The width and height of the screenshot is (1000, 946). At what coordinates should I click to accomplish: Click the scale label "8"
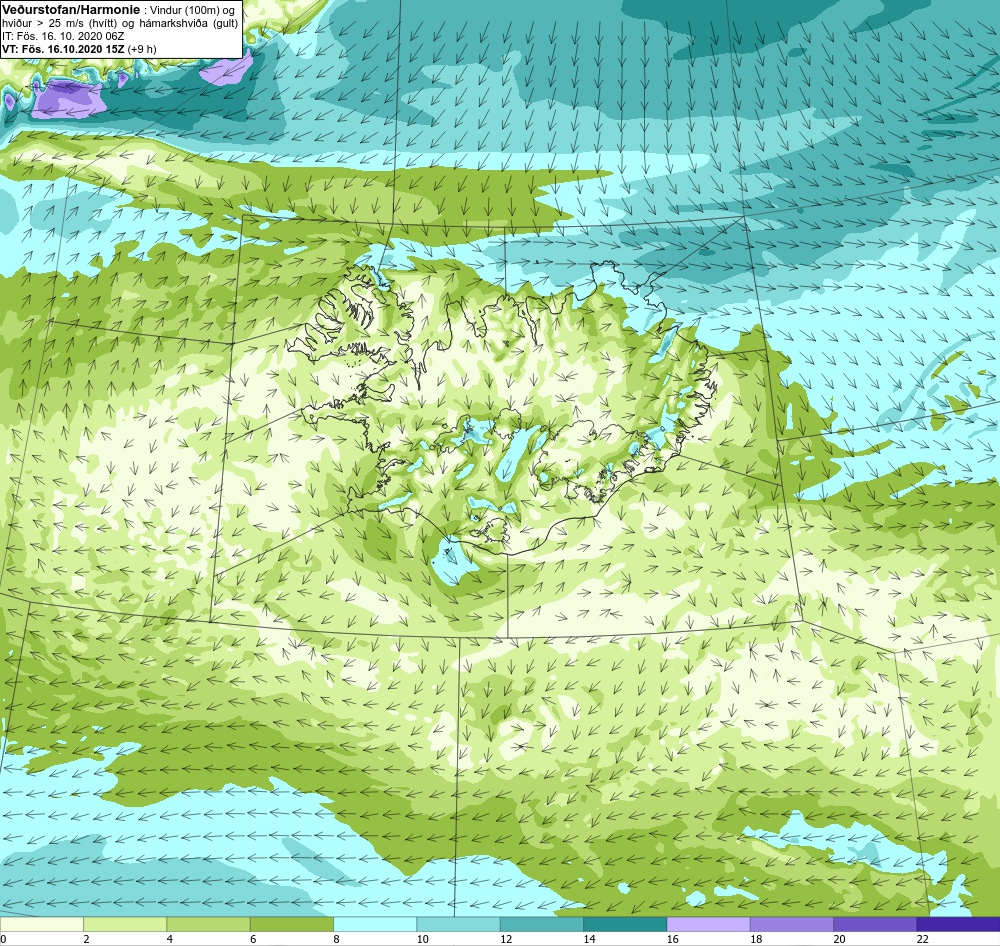pos(336,939)
